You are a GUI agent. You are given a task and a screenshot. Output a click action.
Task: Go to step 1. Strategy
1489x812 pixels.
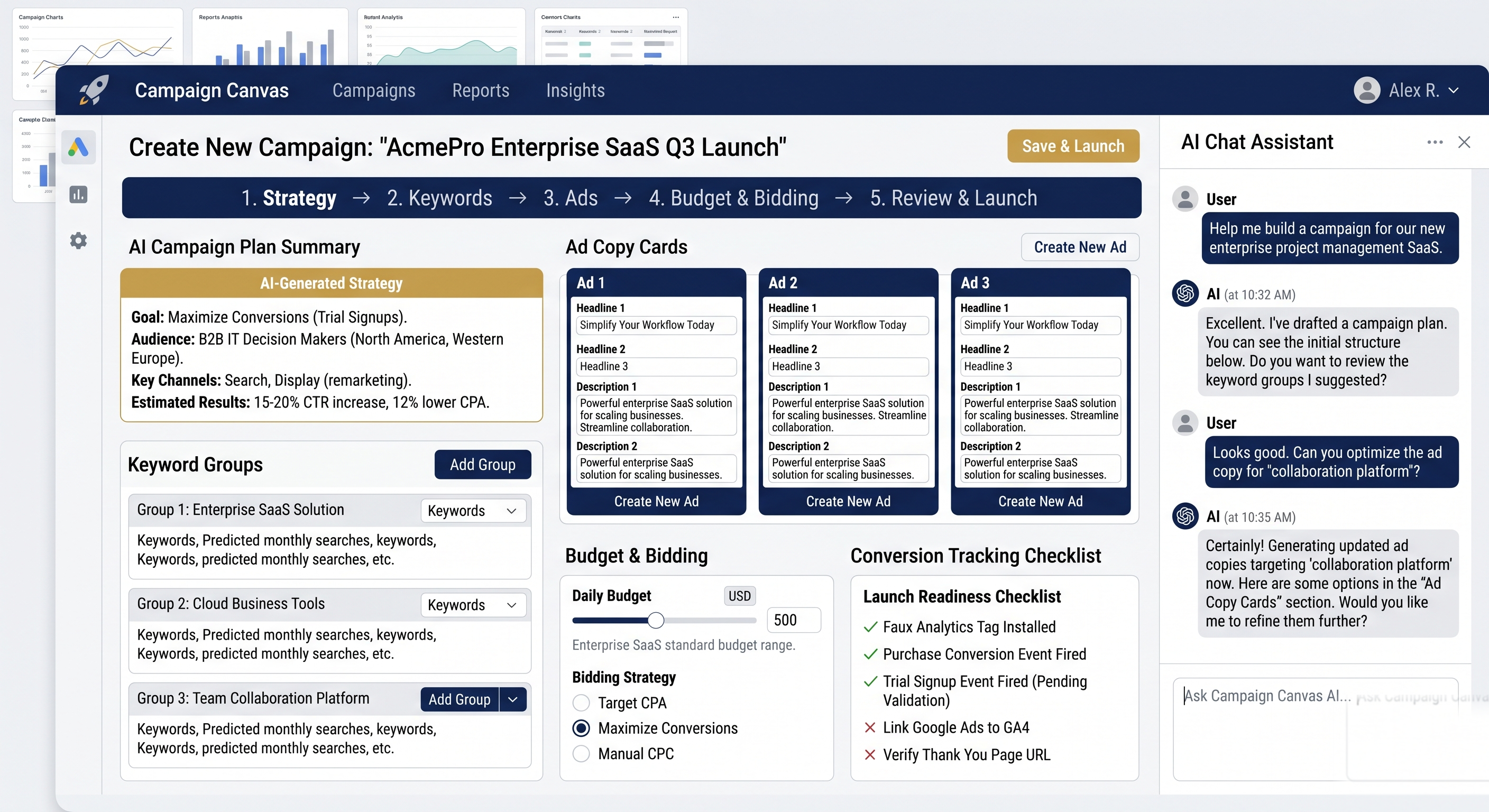pos(288,198)
